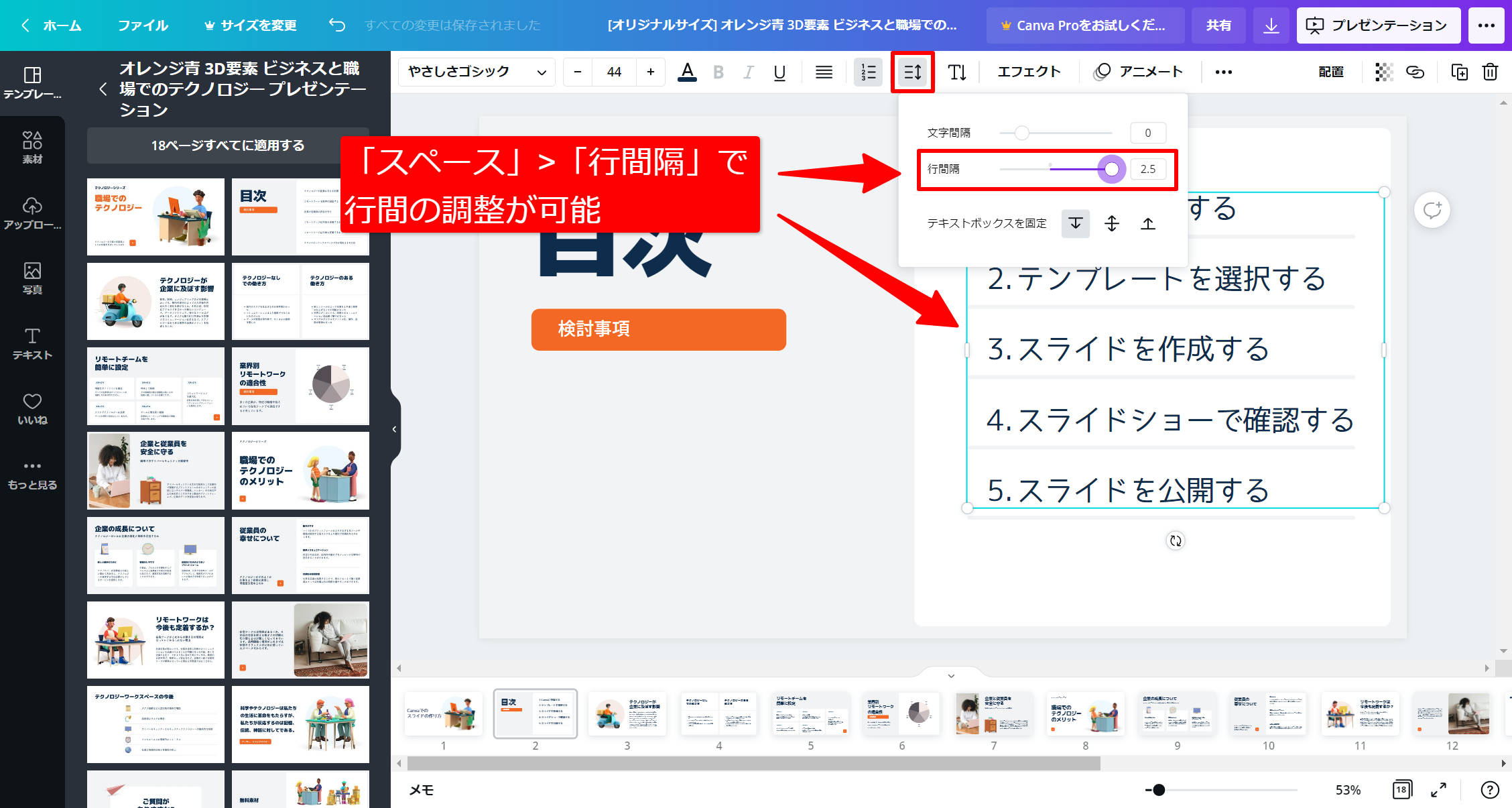
Task: Open the 写真 photos panel
Action: coord(32,278)
